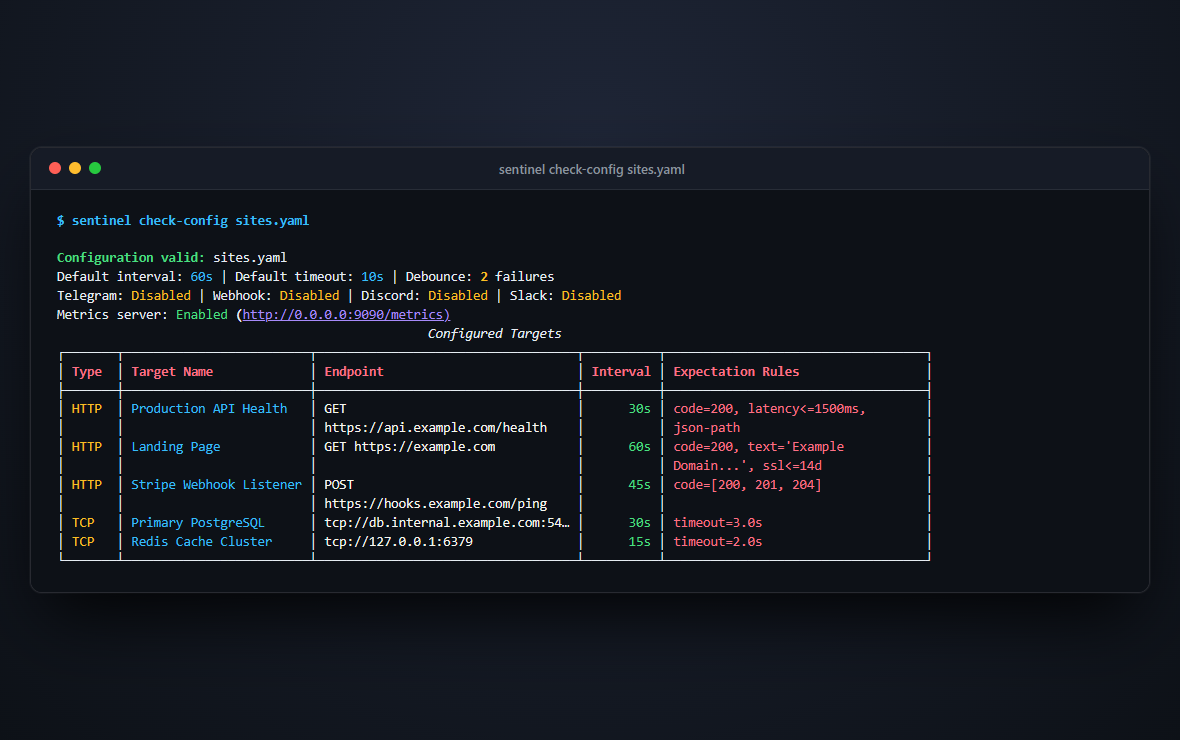Click the 'Configured Targets' table title
1180x740 pixels.
(494, 333)
